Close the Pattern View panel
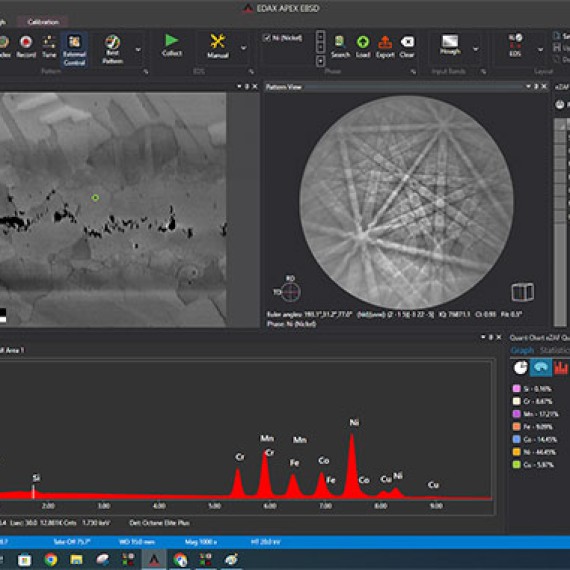 click(x=544, y=87)
